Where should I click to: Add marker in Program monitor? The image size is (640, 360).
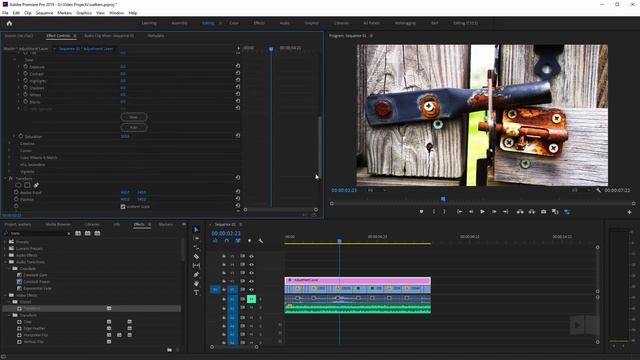click(x=421, y=212)
